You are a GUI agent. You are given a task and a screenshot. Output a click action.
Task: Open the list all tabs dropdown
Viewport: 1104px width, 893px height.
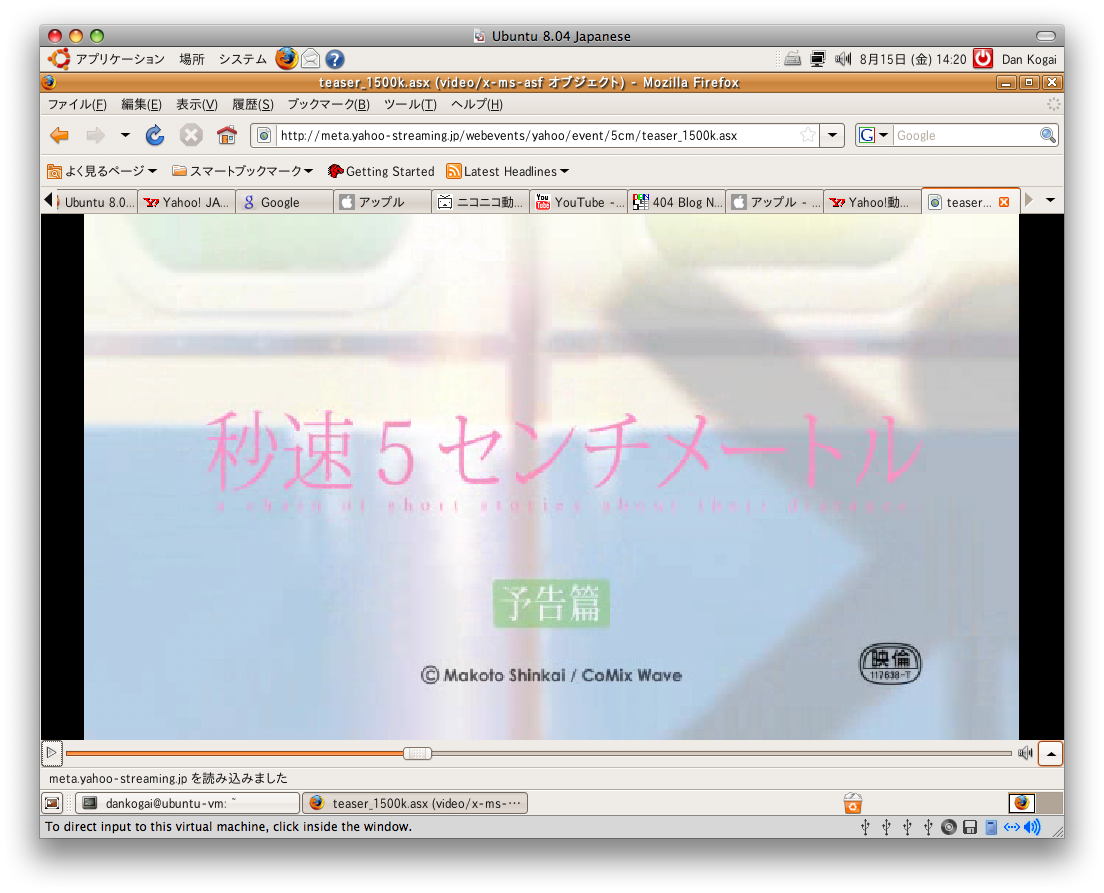pos(1050,201)
